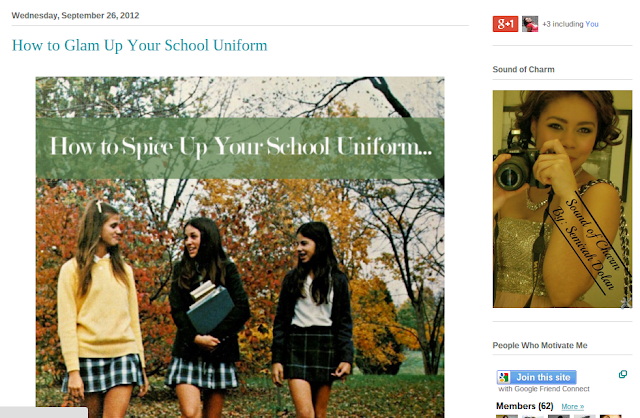Image resolution: width=640 pixels, height=418 pixels.
Task: Click the 'Members (62)' label
Action: (x=525, y=406)
